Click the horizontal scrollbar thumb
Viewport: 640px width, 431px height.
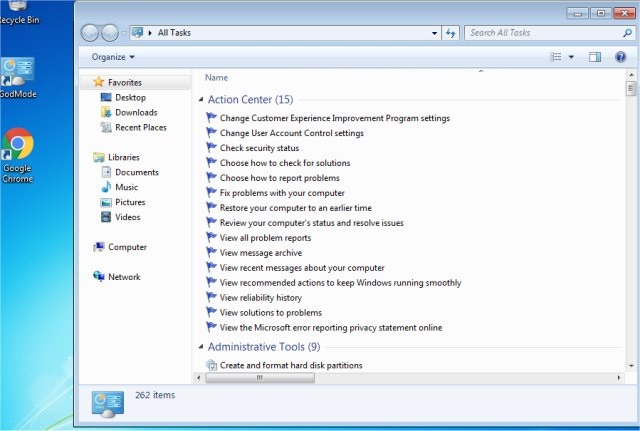[258, 378]
